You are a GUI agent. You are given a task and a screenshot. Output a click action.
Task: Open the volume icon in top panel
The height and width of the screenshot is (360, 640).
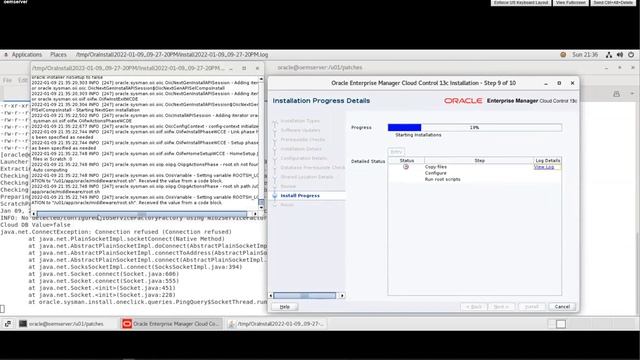click(x=620, y=55)
